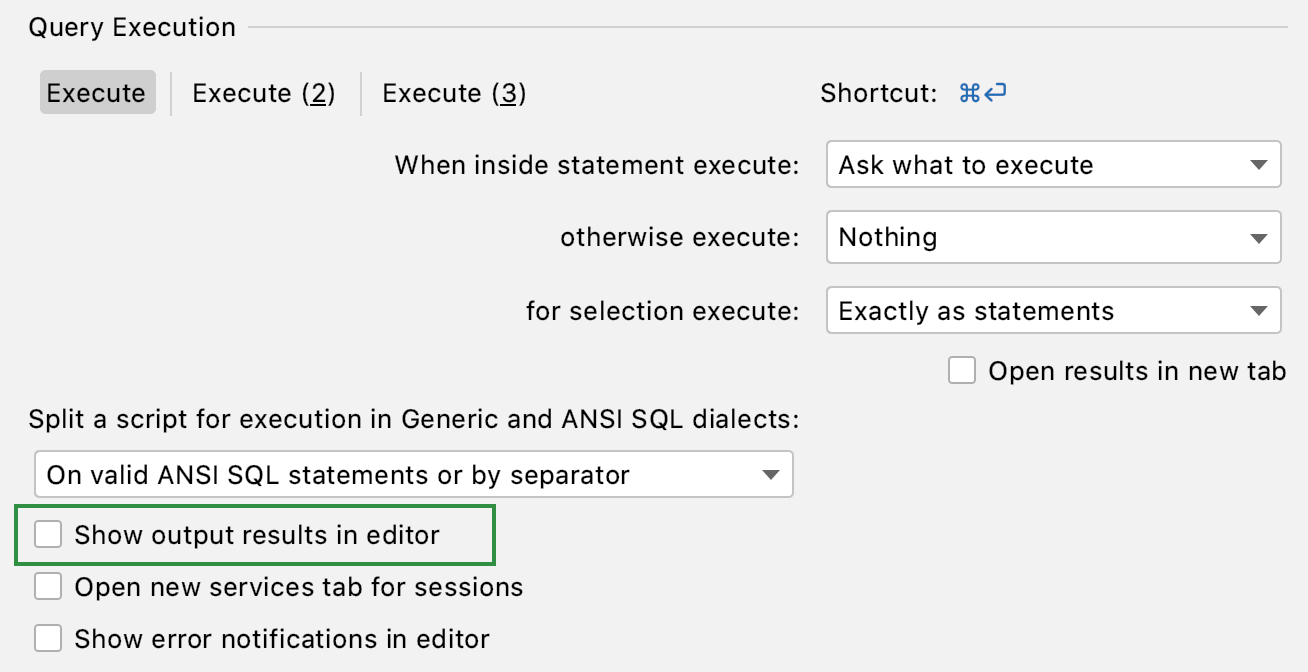The image size is (1308, 672).
Task: Switch to the Execute (2) tab
Action: [x=263, y=92]
